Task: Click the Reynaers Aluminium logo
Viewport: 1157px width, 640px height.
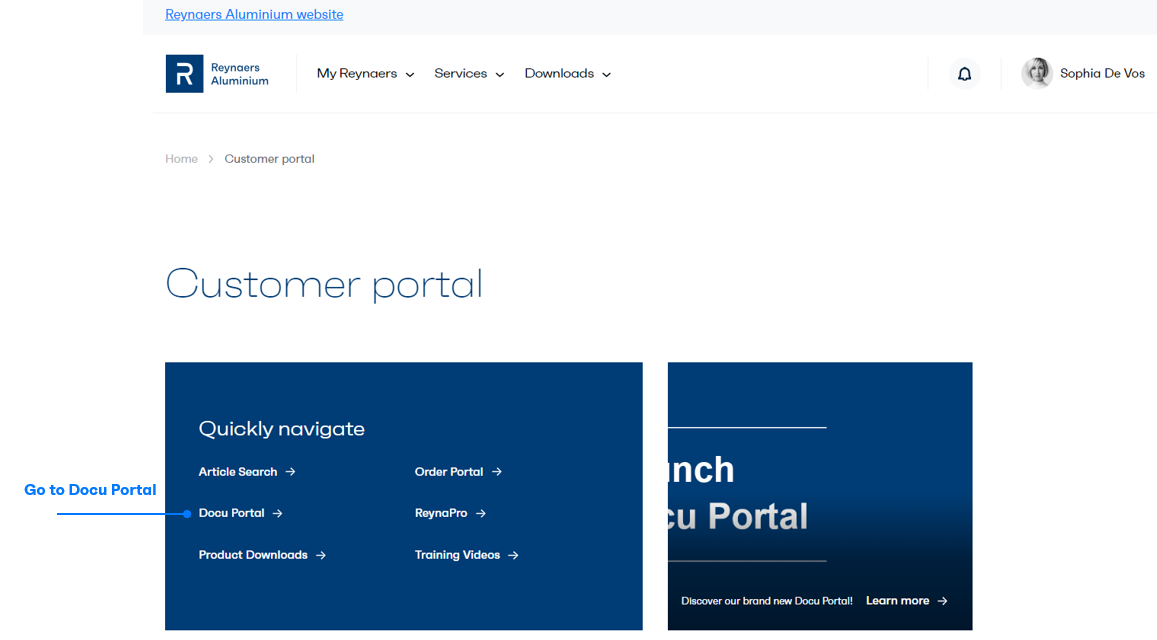Action: pos(217,74)
